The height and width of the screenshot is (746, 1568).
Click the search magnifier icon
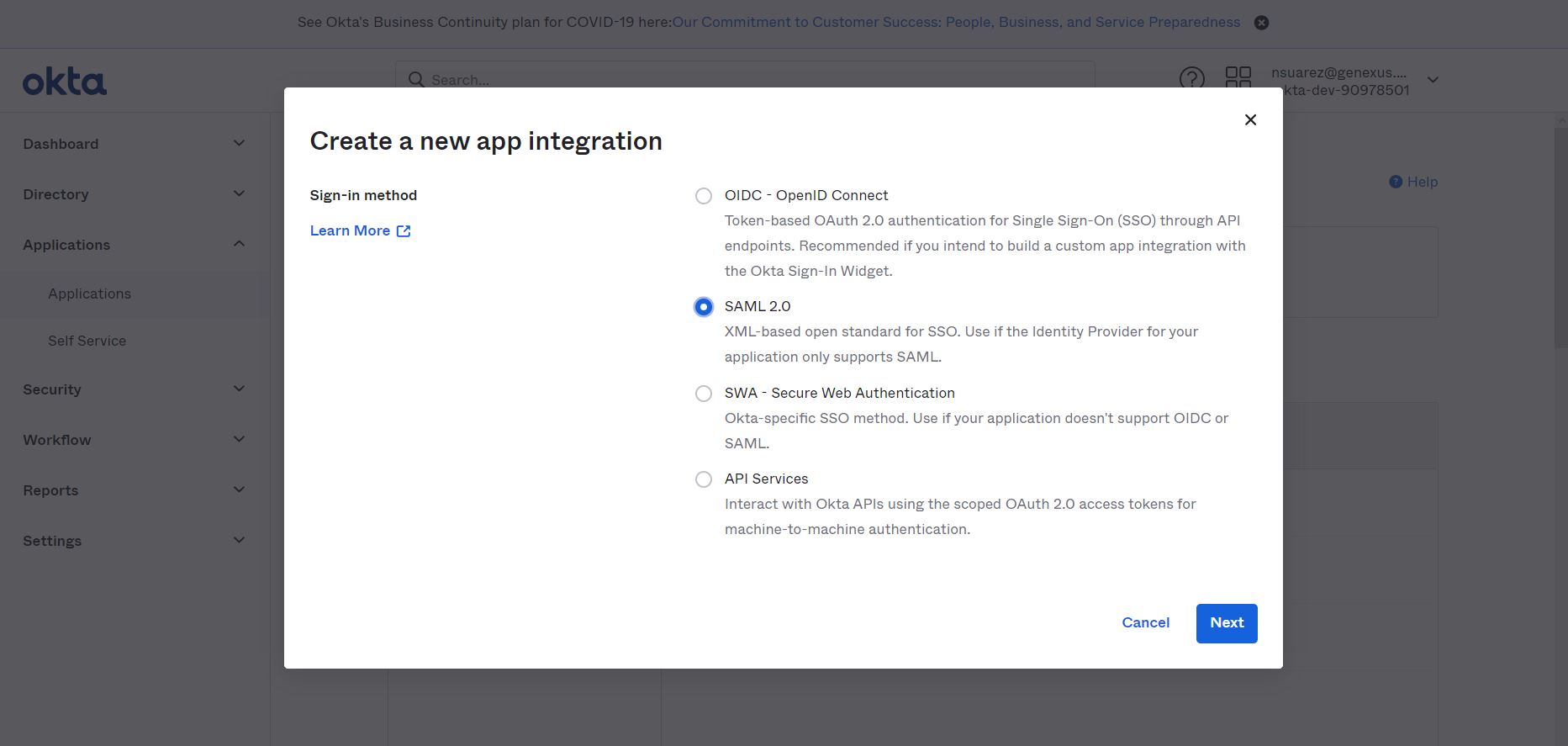coord(416,80)
